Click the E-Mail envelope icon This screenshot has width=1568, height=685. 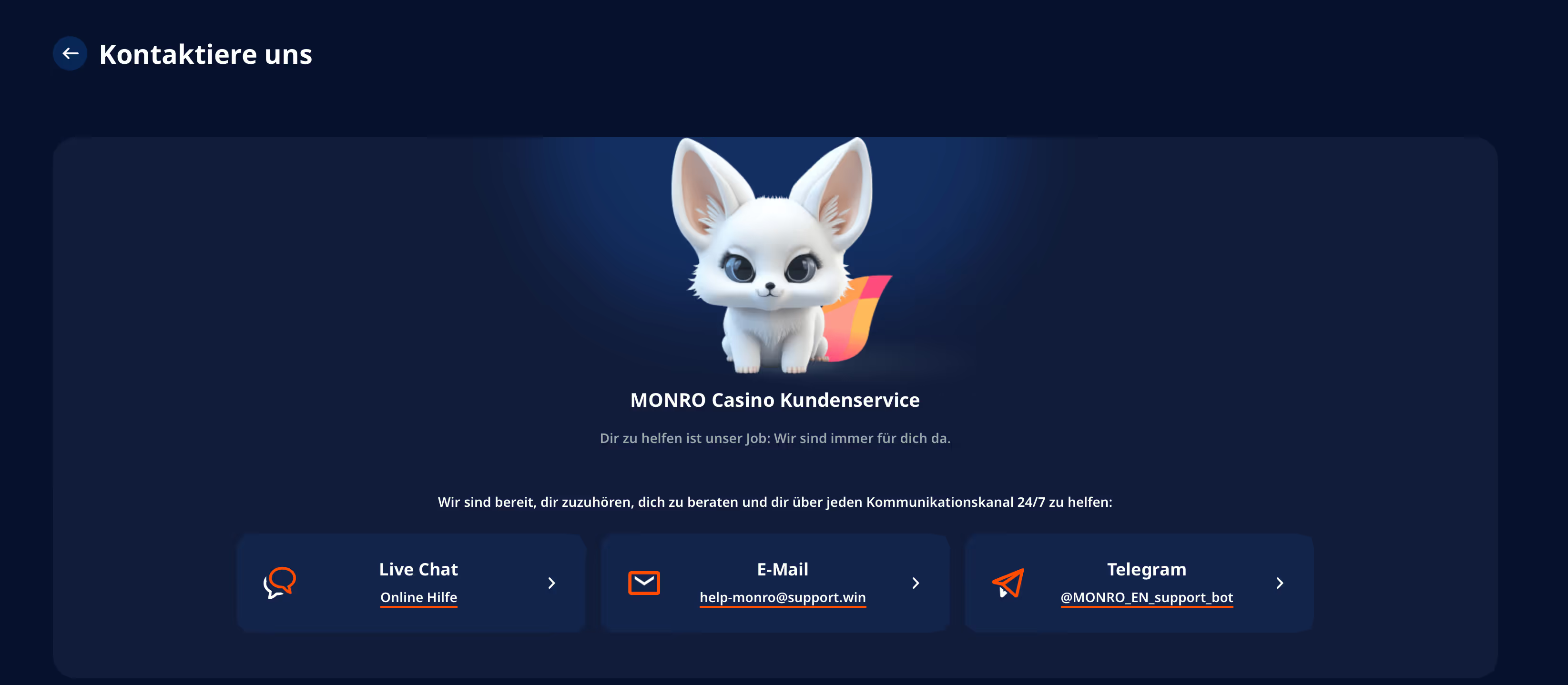643,583
